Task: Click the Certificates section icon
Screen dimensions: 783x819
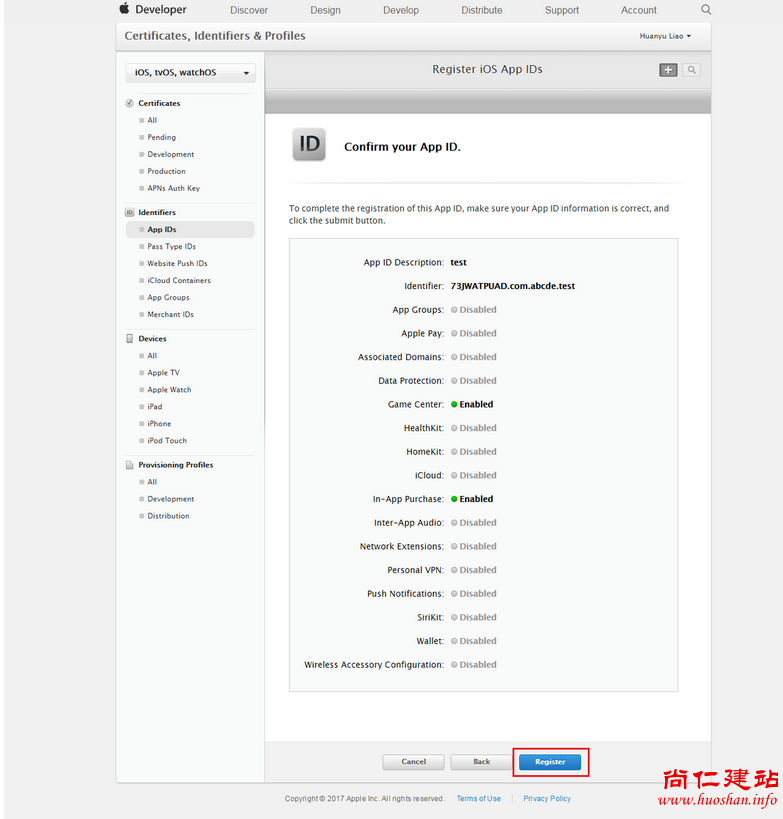Action: coord(130,103)
